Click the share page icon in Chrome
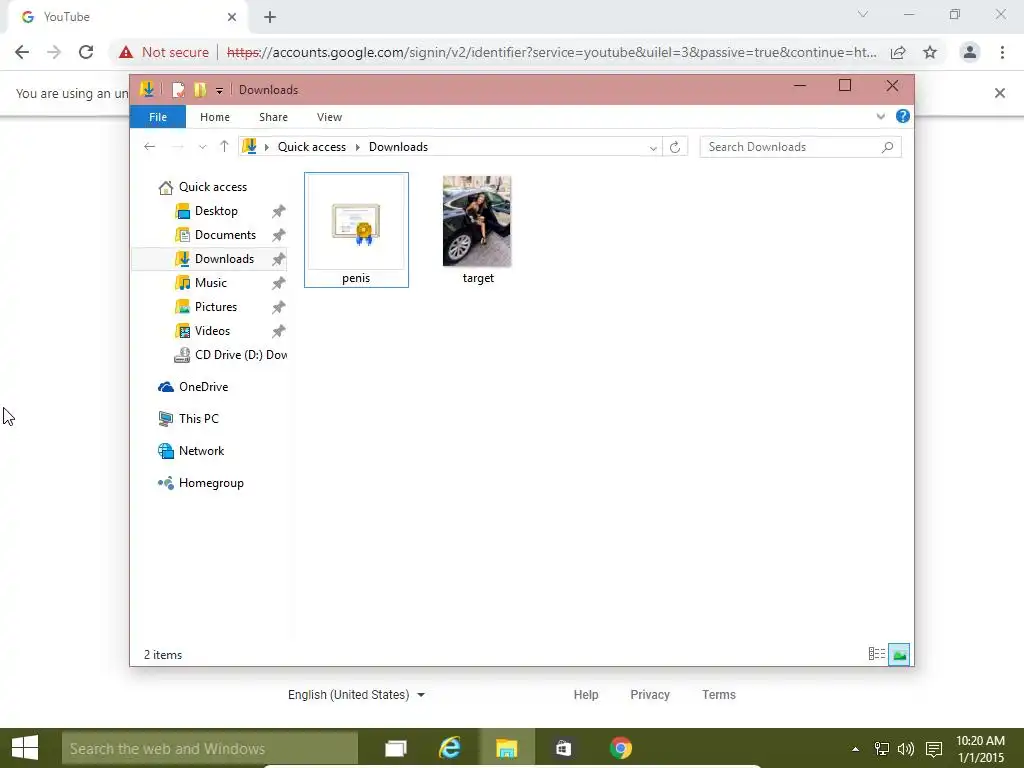1024x768 pixels. tap(898, 52)
